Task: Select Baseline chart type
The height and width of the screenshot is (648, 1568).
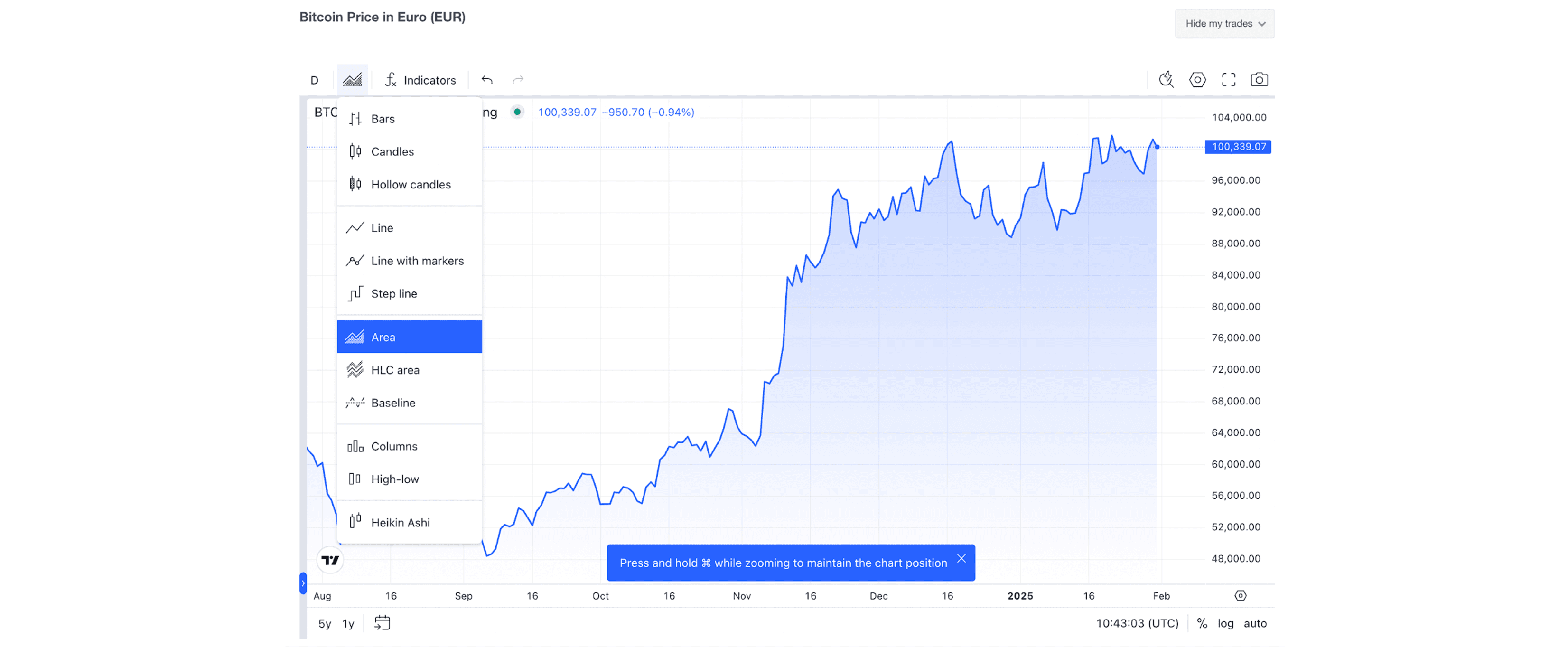Action: pyautogui.click(x=393, y=403)
